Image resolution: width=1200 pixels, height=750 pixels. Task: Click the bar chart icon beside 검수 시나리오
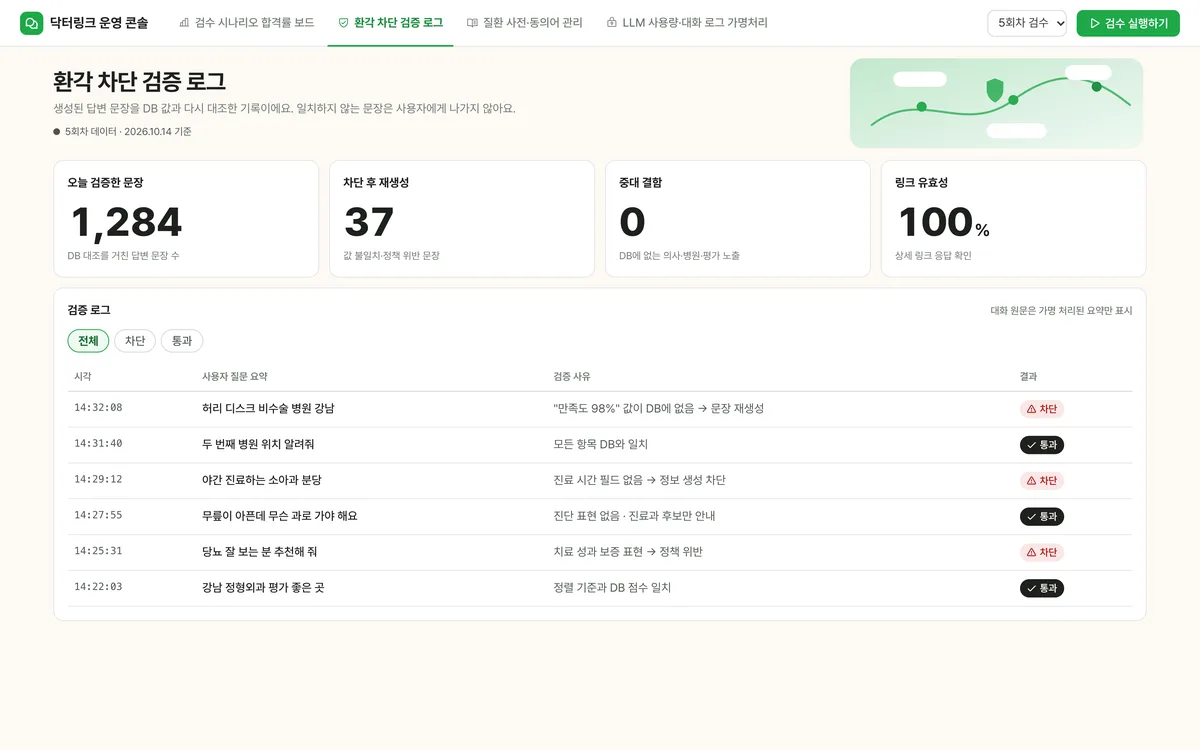pyautogui.click(x=184, y=23)
